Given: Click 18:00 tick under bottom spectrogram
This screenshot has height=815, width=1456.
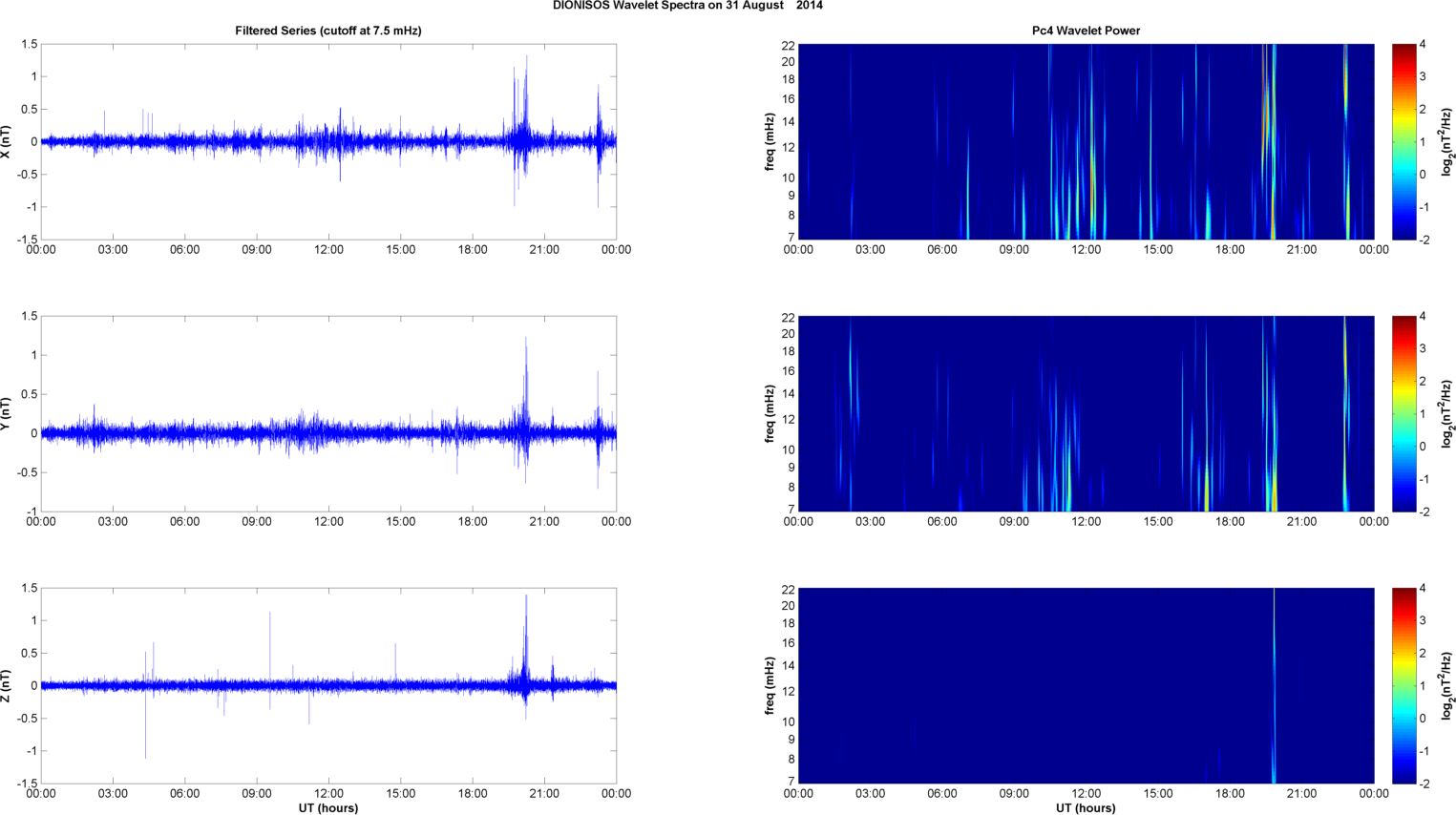Looking at the screenshot, I should click(x=1230, y=794).
